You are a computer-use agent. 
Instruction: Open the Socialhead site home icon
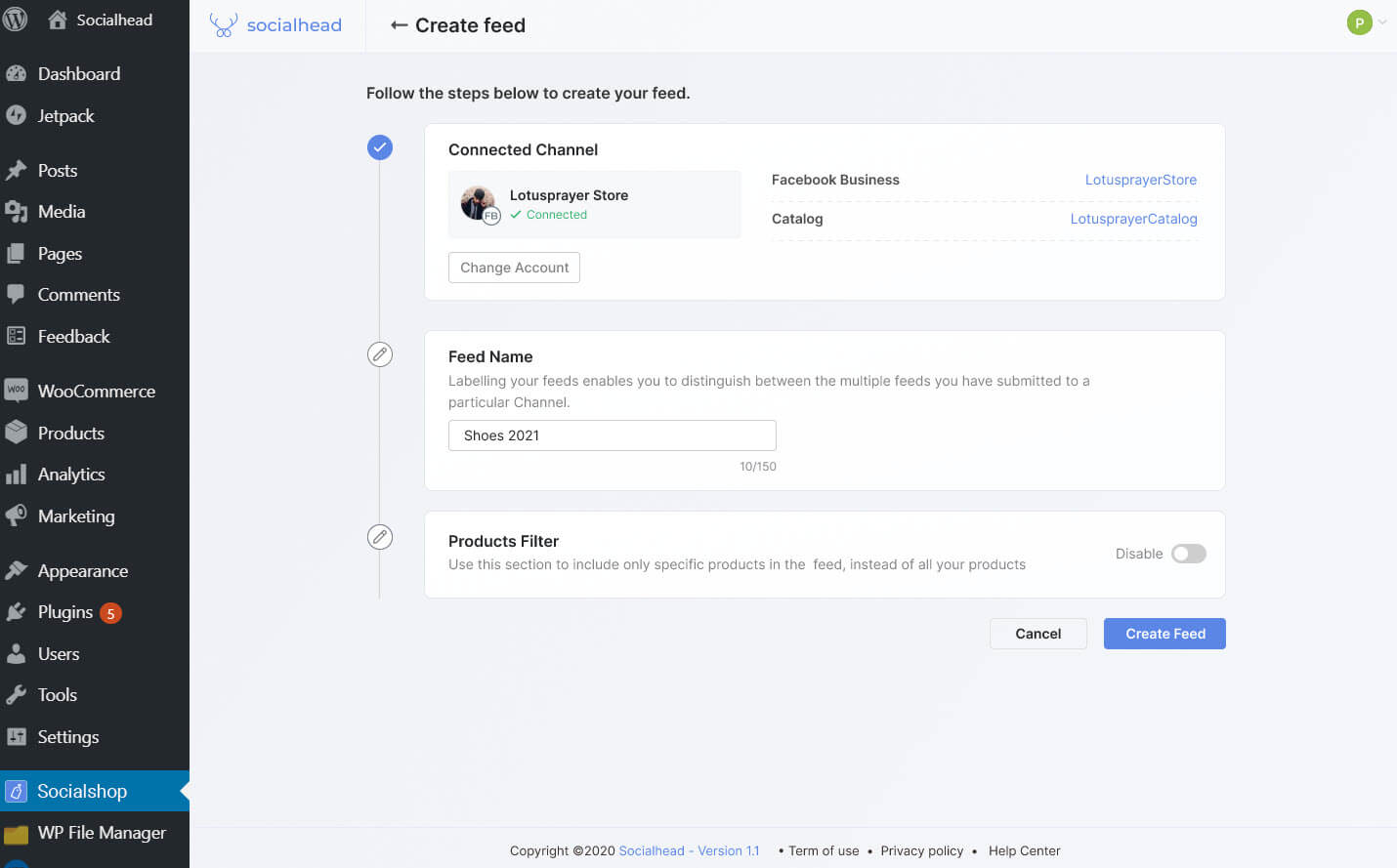pos(58,20)
